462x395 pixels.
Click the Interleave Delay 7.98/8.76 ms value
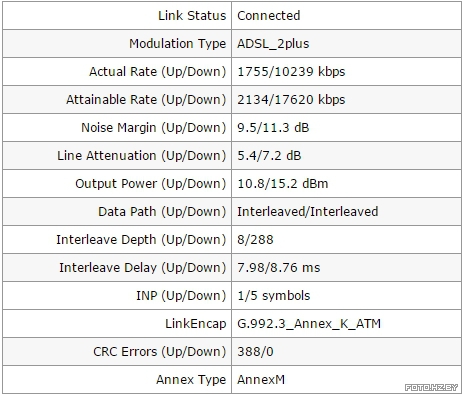click(279, 268)
